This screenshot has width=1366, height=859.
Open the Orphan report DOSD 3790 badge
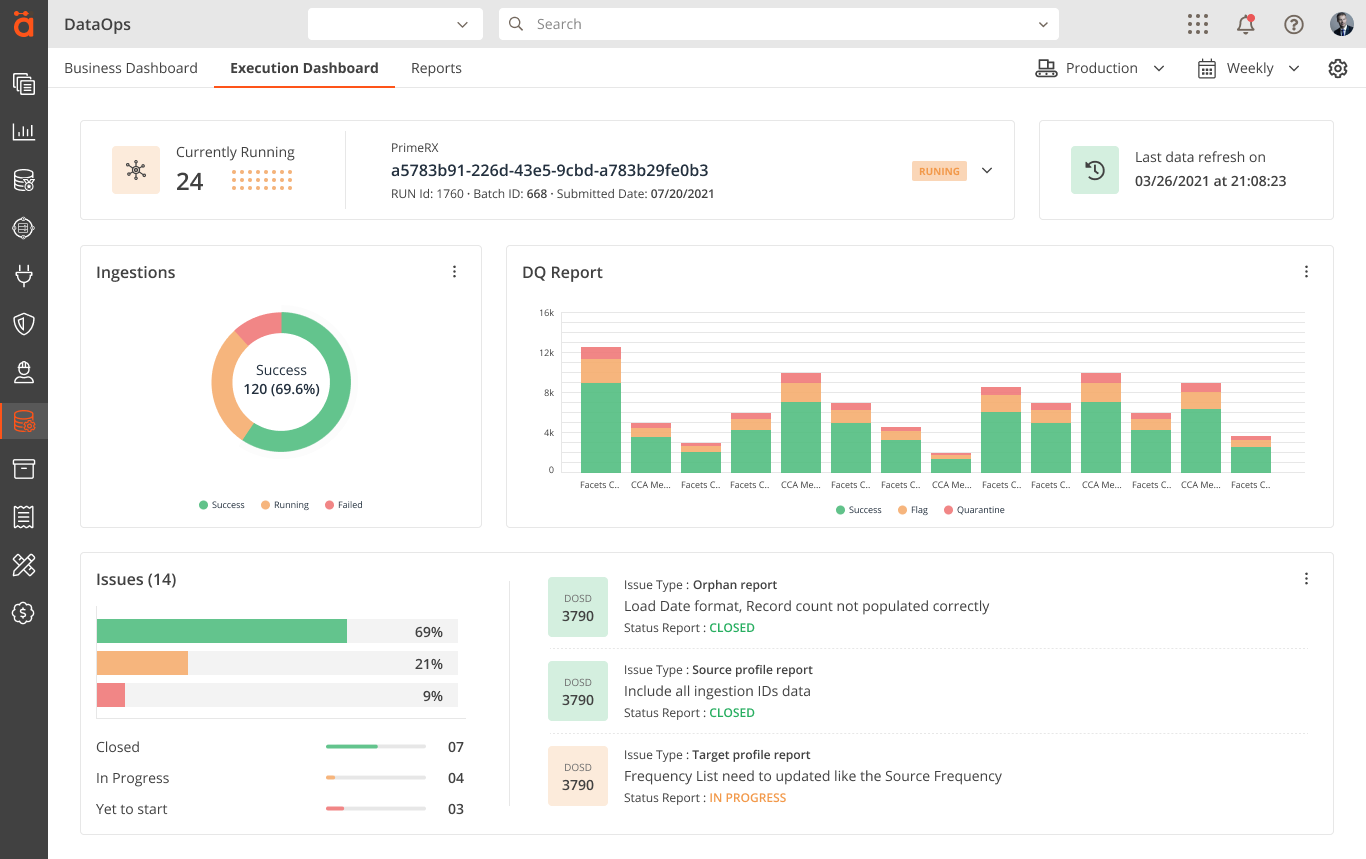coord(578,607)
